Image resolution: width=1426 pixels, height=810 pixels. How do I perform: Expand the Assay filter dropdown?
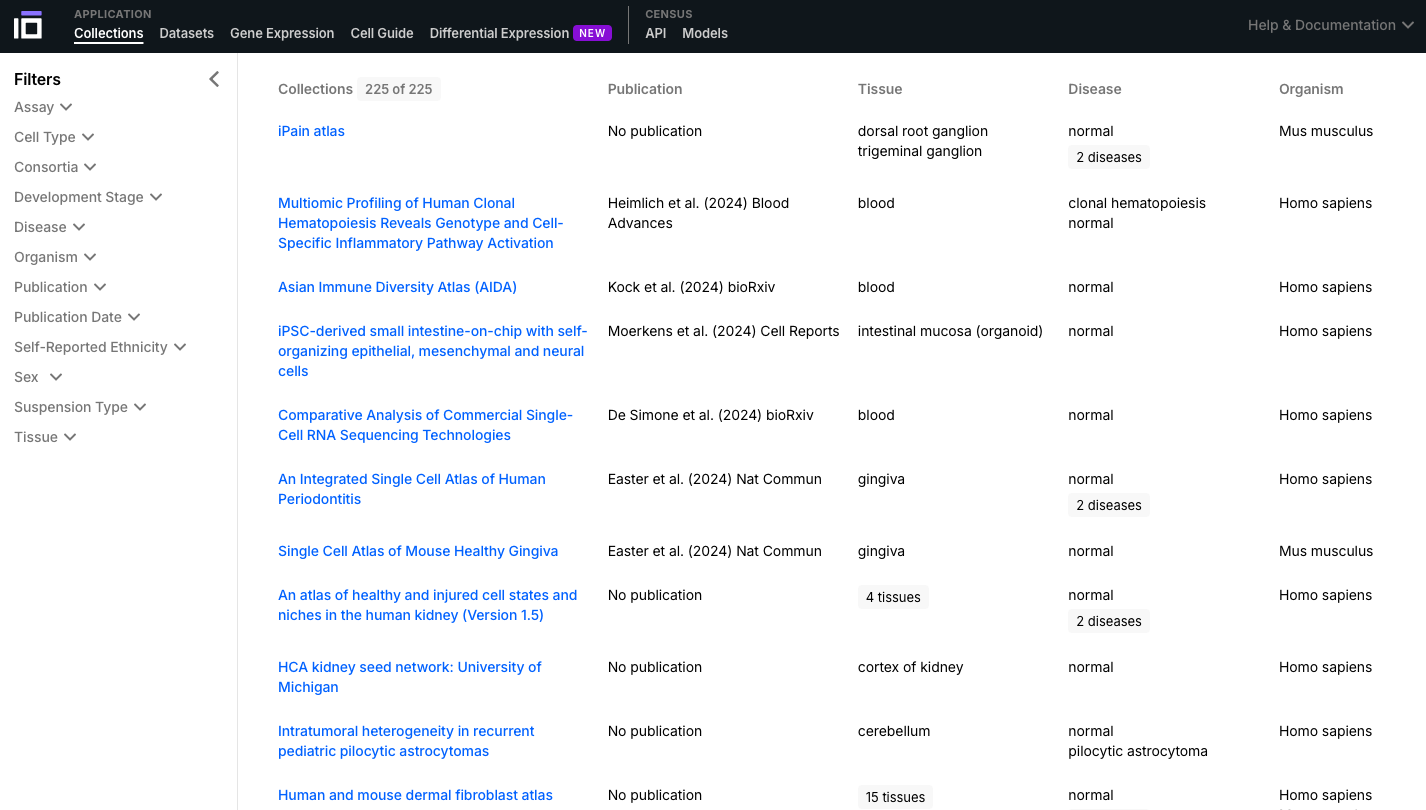point(43,107)
